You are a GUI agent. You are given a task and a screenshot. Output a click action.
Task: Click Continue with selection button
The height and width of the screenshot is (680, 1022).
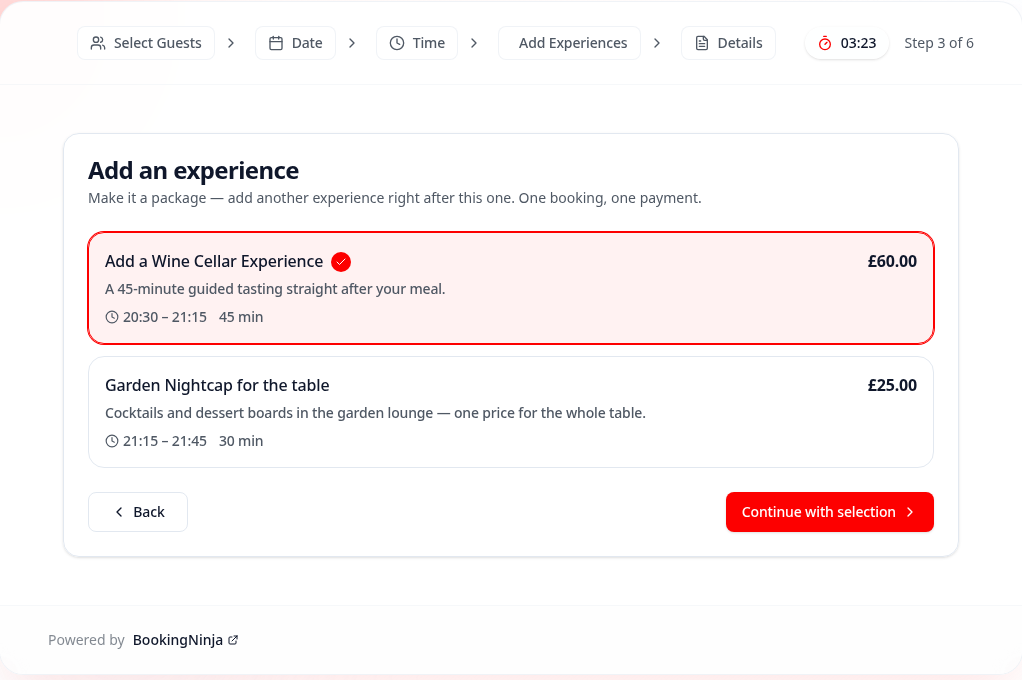[x=830, y=512]
